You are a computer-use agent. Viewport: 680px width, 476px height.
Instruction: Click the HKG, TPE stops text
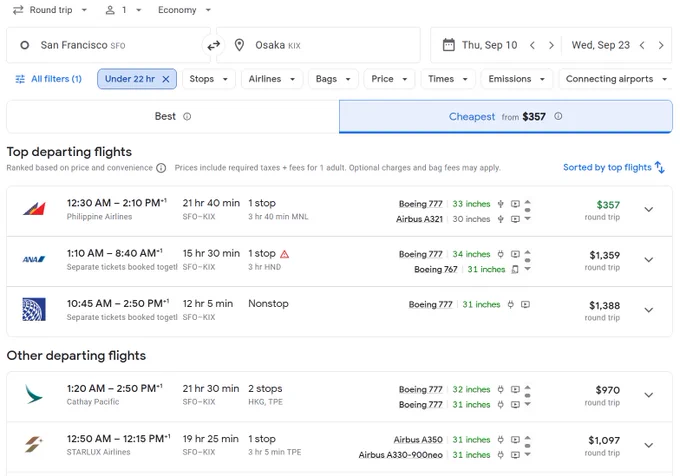265,402
